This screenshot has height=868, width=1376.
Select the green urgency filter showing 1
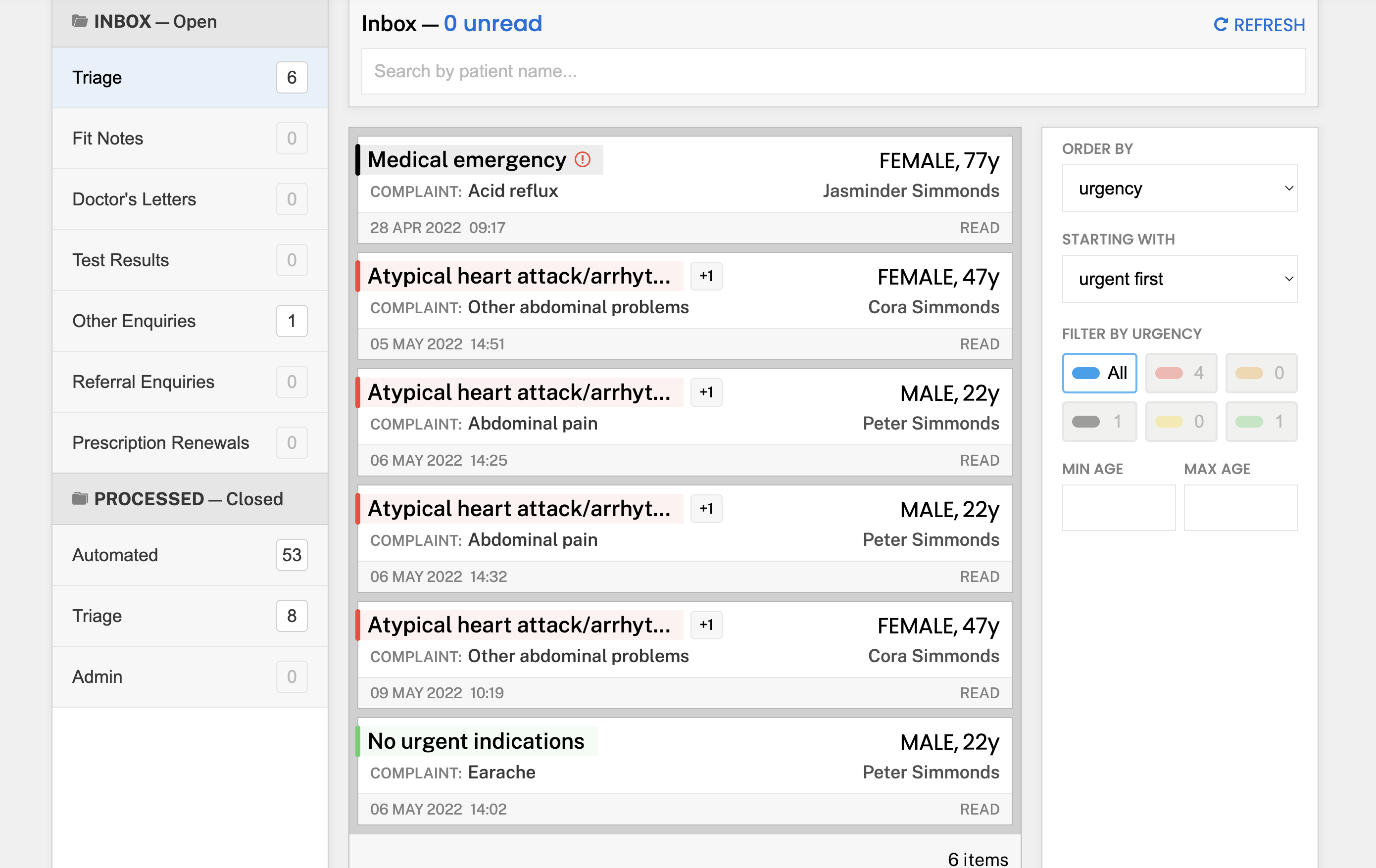click(1262, 422)
